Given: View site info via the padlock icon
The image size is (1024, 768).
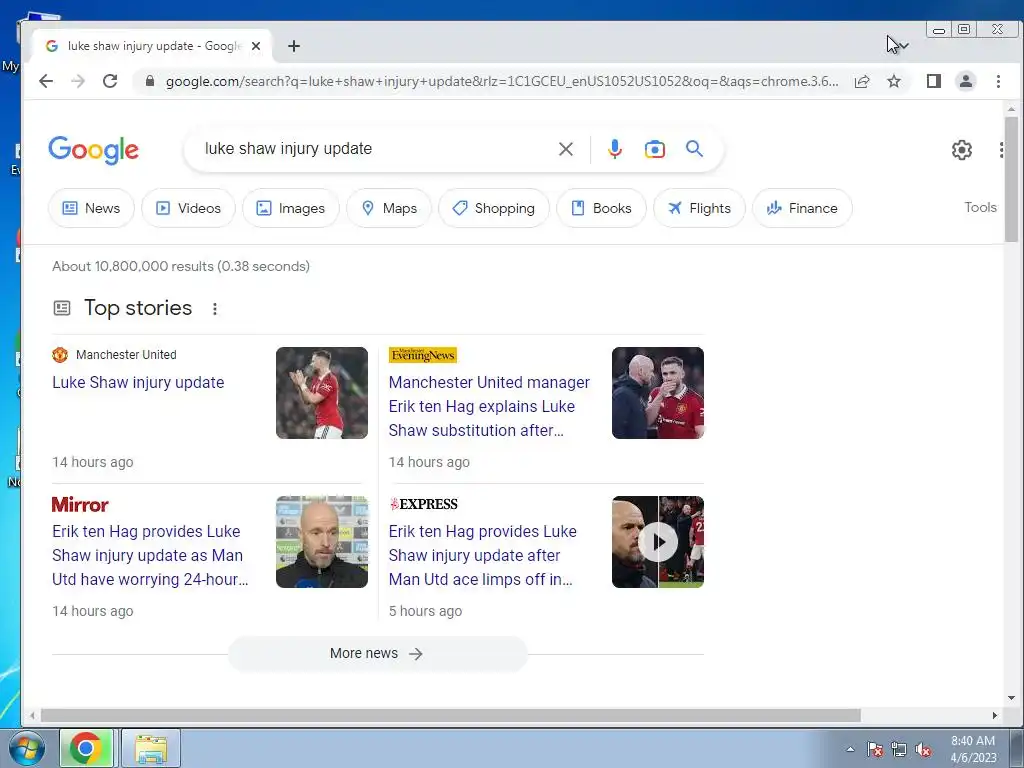Looking at the screenshot, I should pyautogui.click(x=150, y=81).
